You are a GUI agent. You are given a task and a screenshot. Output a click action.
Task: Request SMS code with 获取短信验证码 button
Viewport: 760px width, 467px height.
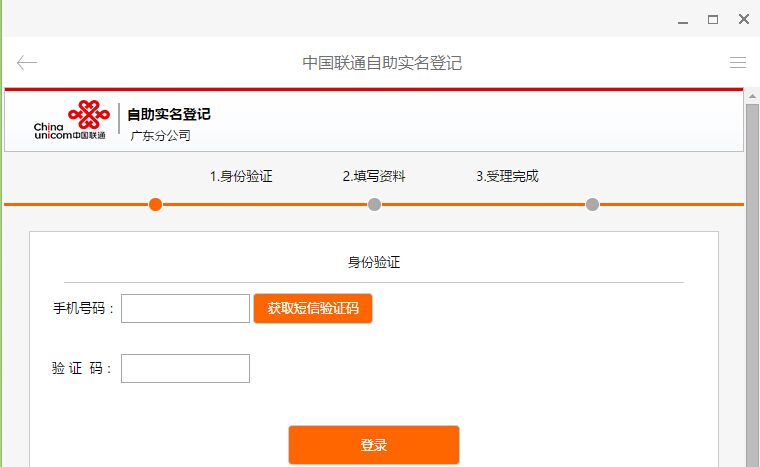[313, 308]
